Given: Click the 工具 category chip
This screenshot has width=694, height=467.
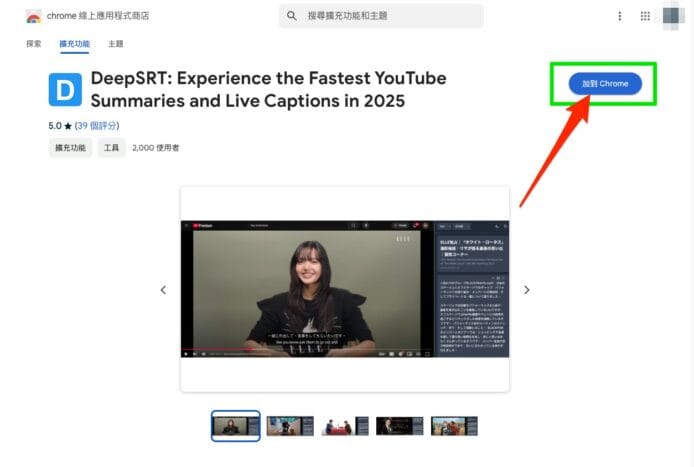Looking at the screenshot, I should pyautogui.click(x=111, y=148).
